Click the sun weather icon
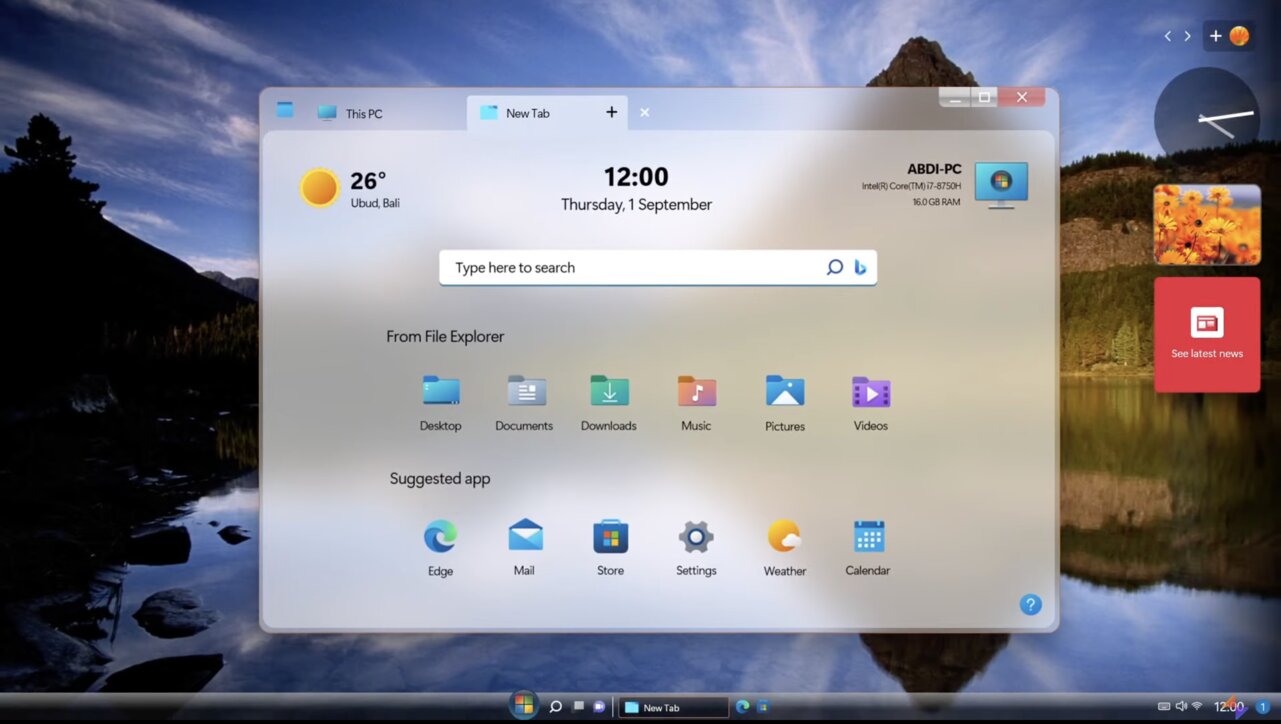Screen dimensions: 1281x724 319,187
